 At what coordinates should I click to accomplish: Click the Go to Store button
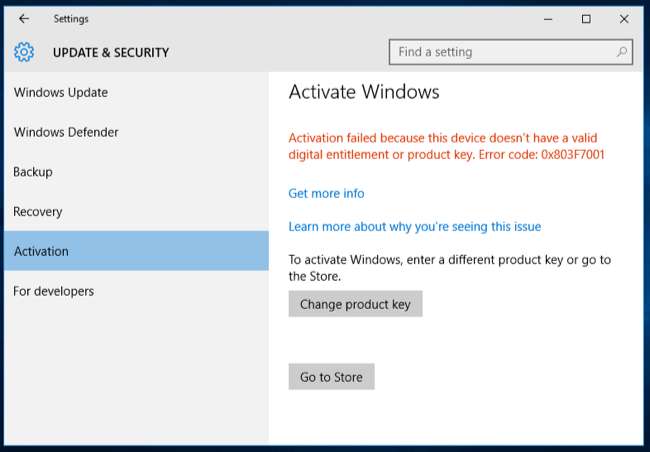(331, 377)
